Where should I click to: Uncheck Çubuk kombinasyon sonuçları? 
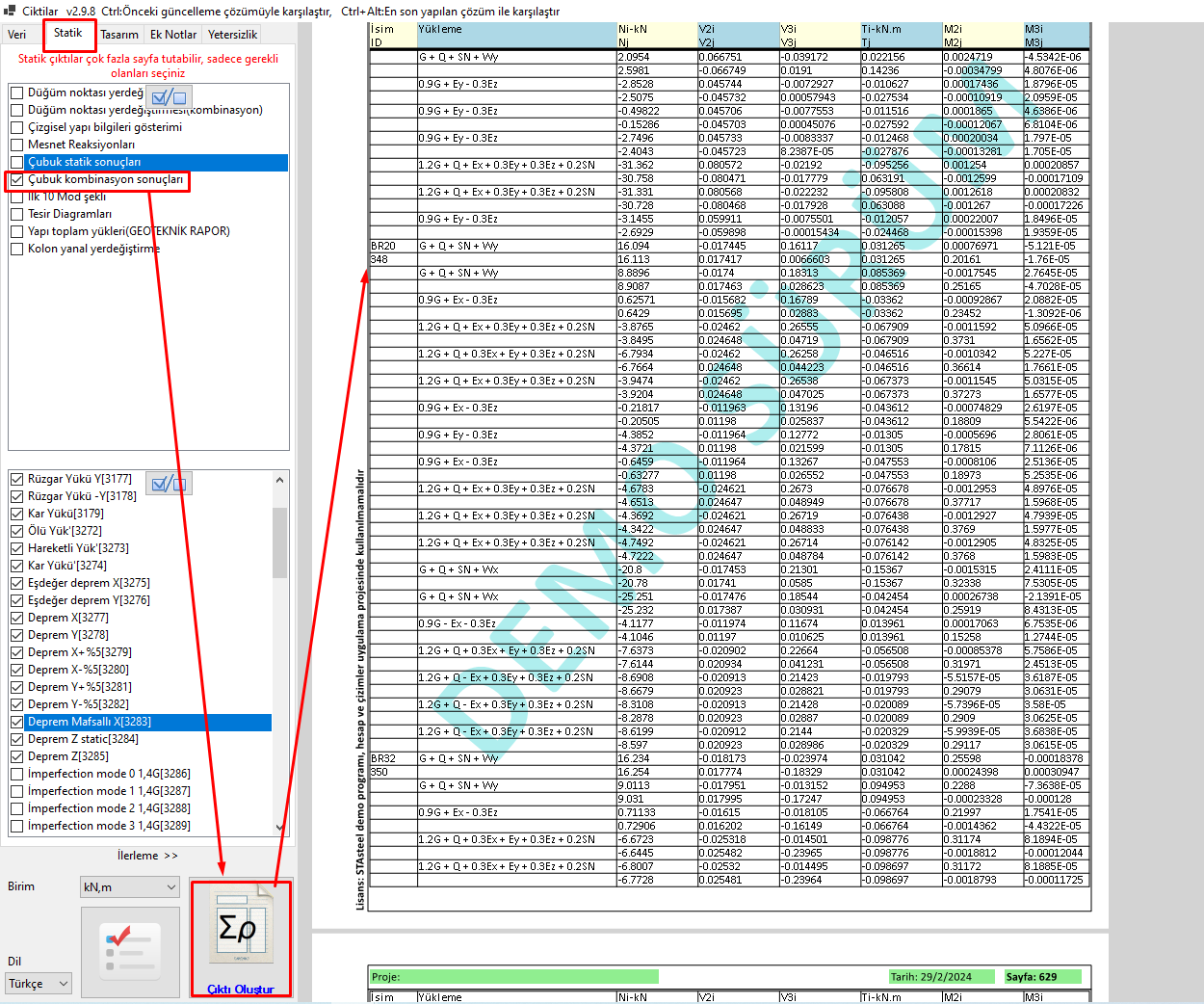pos(17,180)
